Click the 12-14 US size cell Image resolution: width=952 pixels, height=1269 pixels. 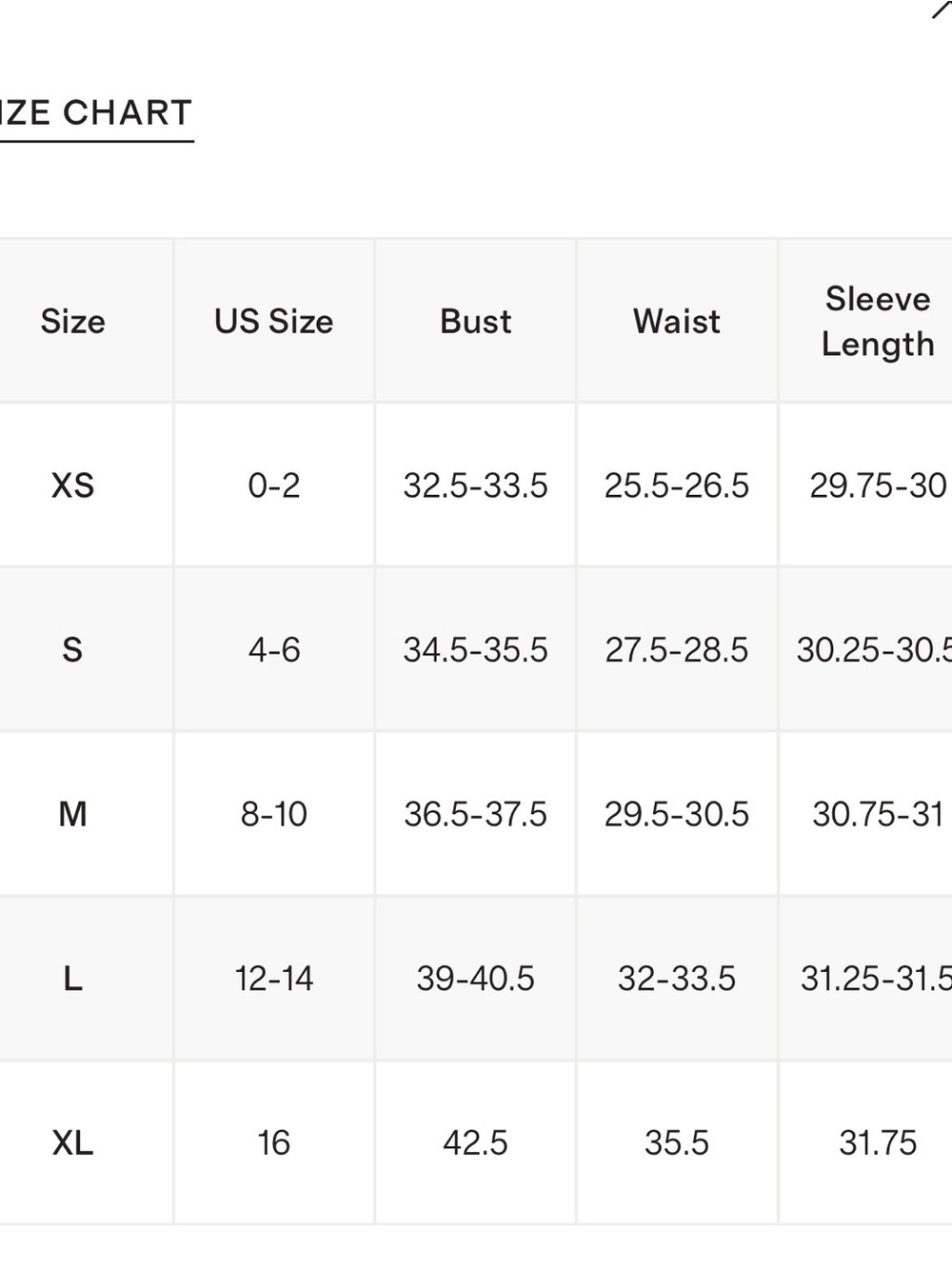pyautogui.click(x=274, y=979)
